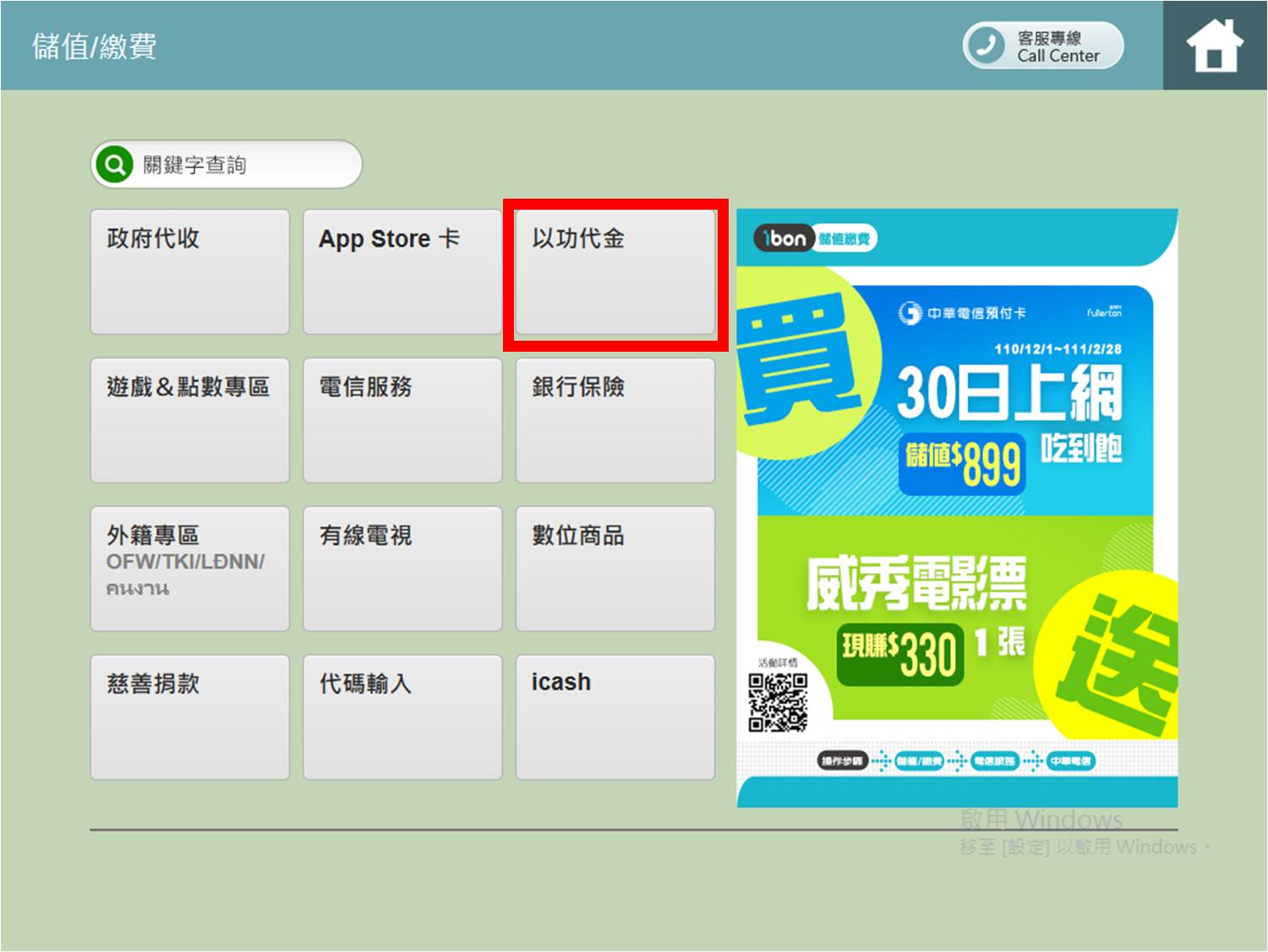The image size is (1268, 952).
Task: Open the 慈善捐款 donation tile
Action: coord(190,717)
